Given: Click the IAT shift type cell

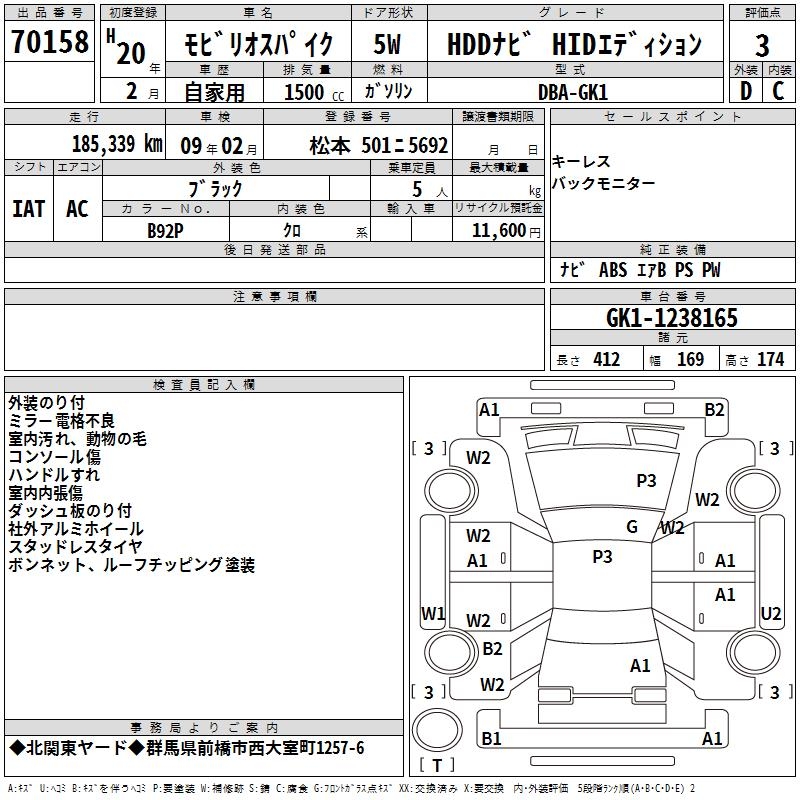Looking at the screenshot, I should 28,208.
